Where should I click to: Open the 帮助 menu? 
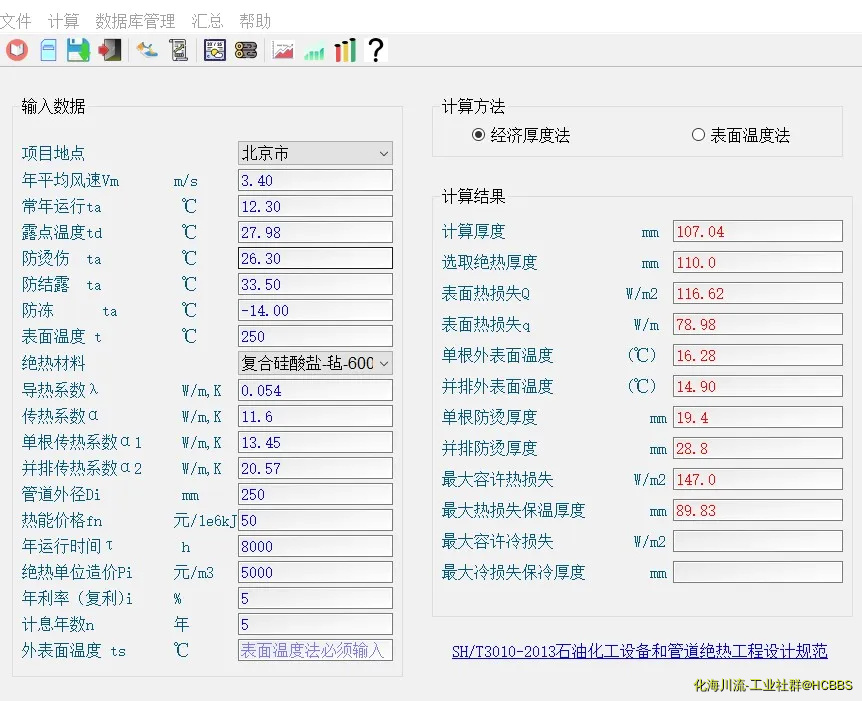[x=255, y=21]
